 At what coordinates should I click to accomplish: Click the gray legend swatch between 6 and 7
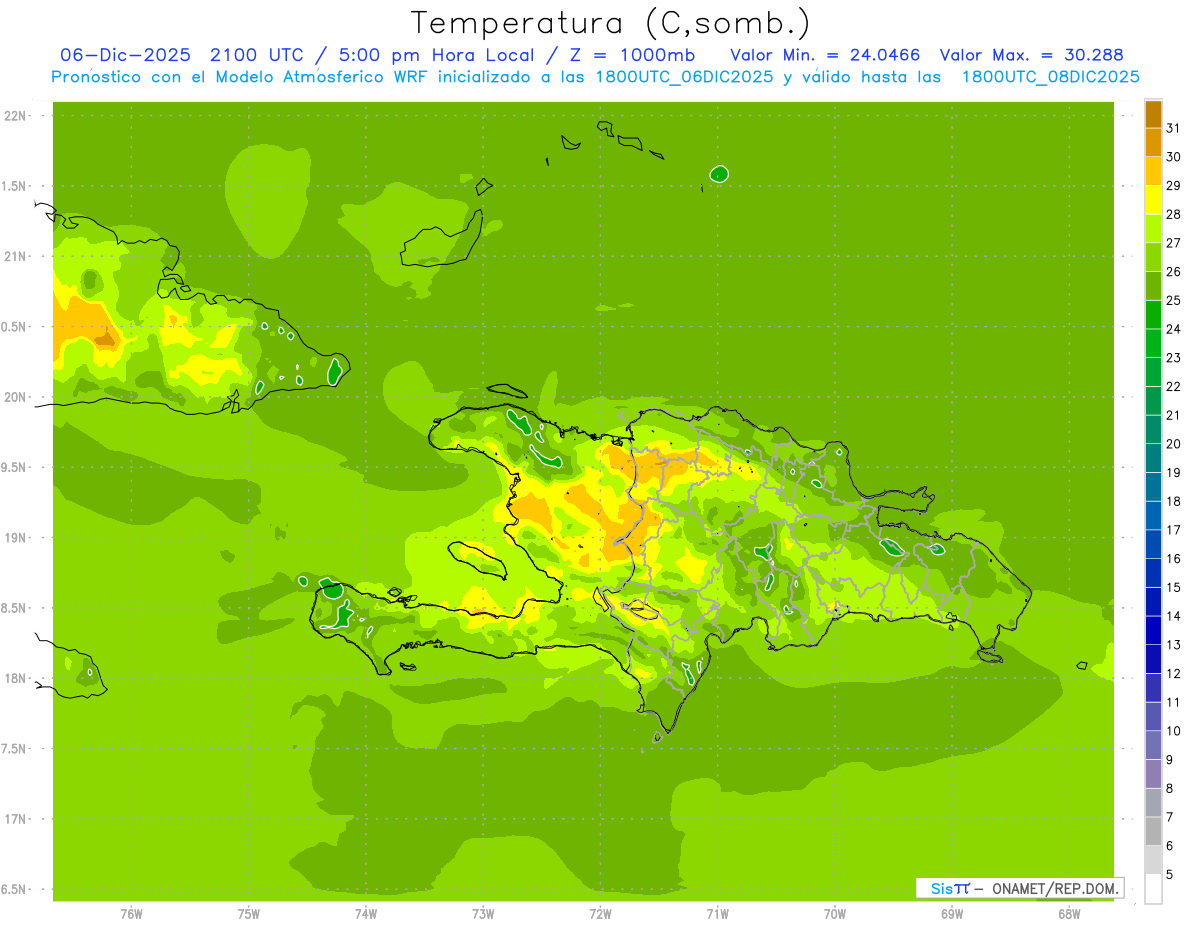(1153, 831)
